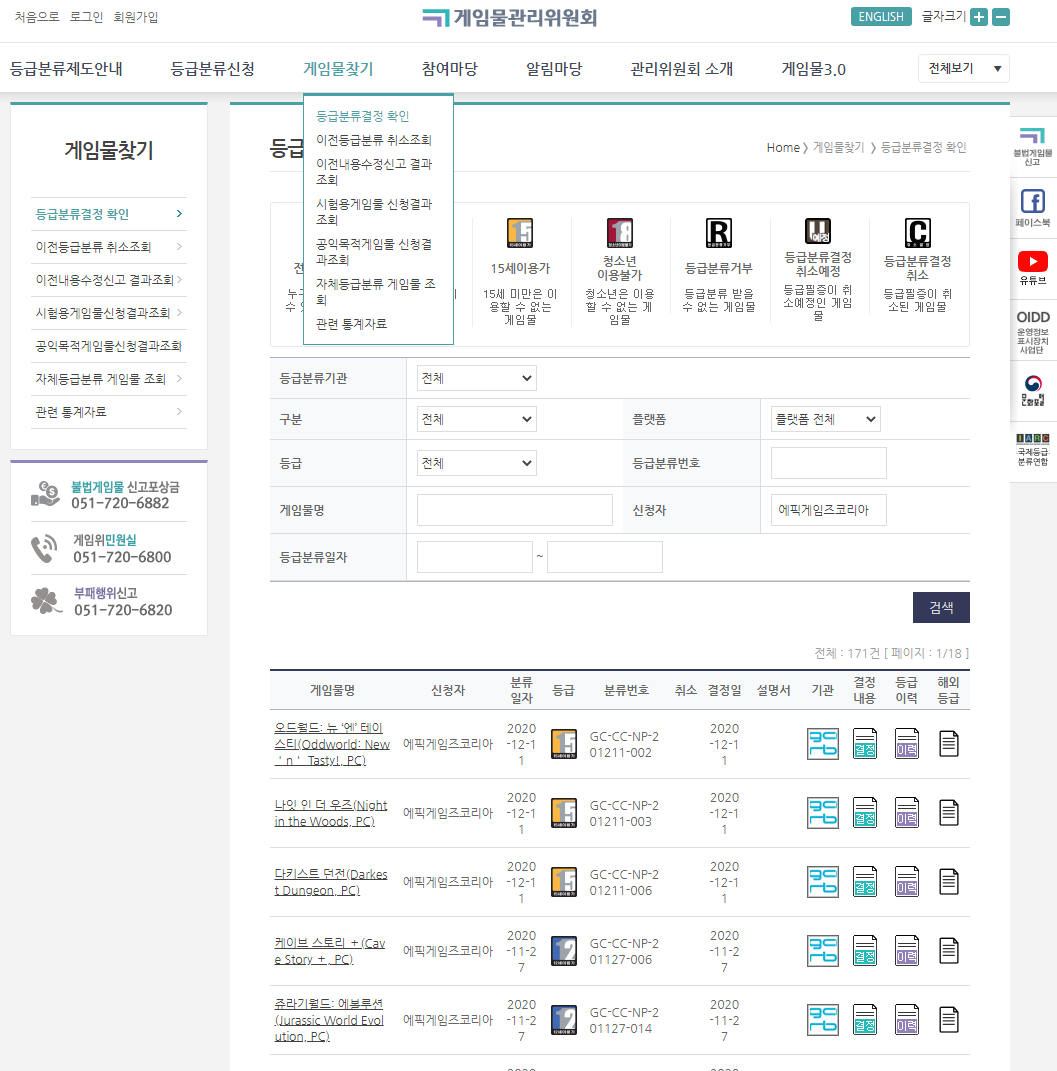1057x1071 pixels.
Task: Select 공익목적게임물신청결과조회 in left sidebar
Action: pyautogui.click(x=109, y=346)
